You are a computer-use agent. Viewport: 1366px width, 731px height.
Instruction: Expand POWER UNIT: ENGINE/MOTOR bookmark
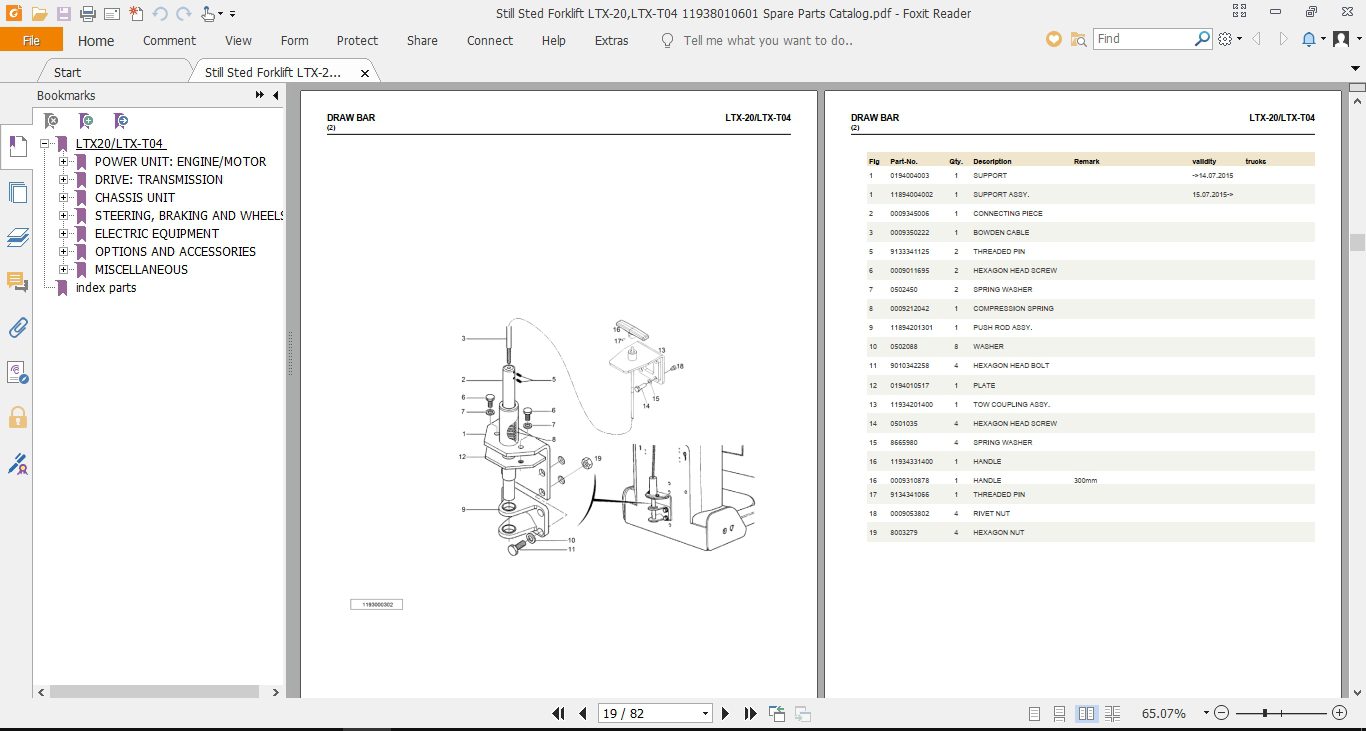(63, 162)
